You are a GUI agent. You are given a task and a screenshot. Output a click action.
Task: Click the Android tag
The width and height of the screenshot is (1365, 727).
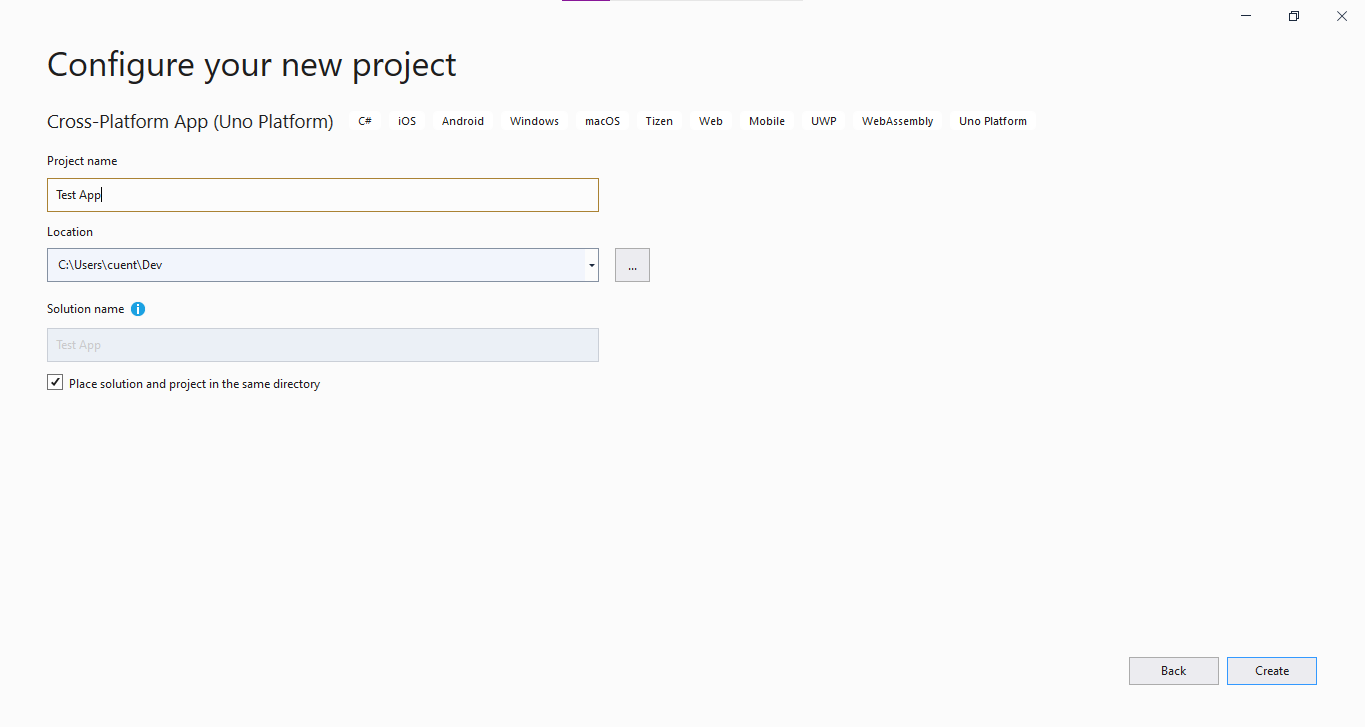tap(463, 121)
